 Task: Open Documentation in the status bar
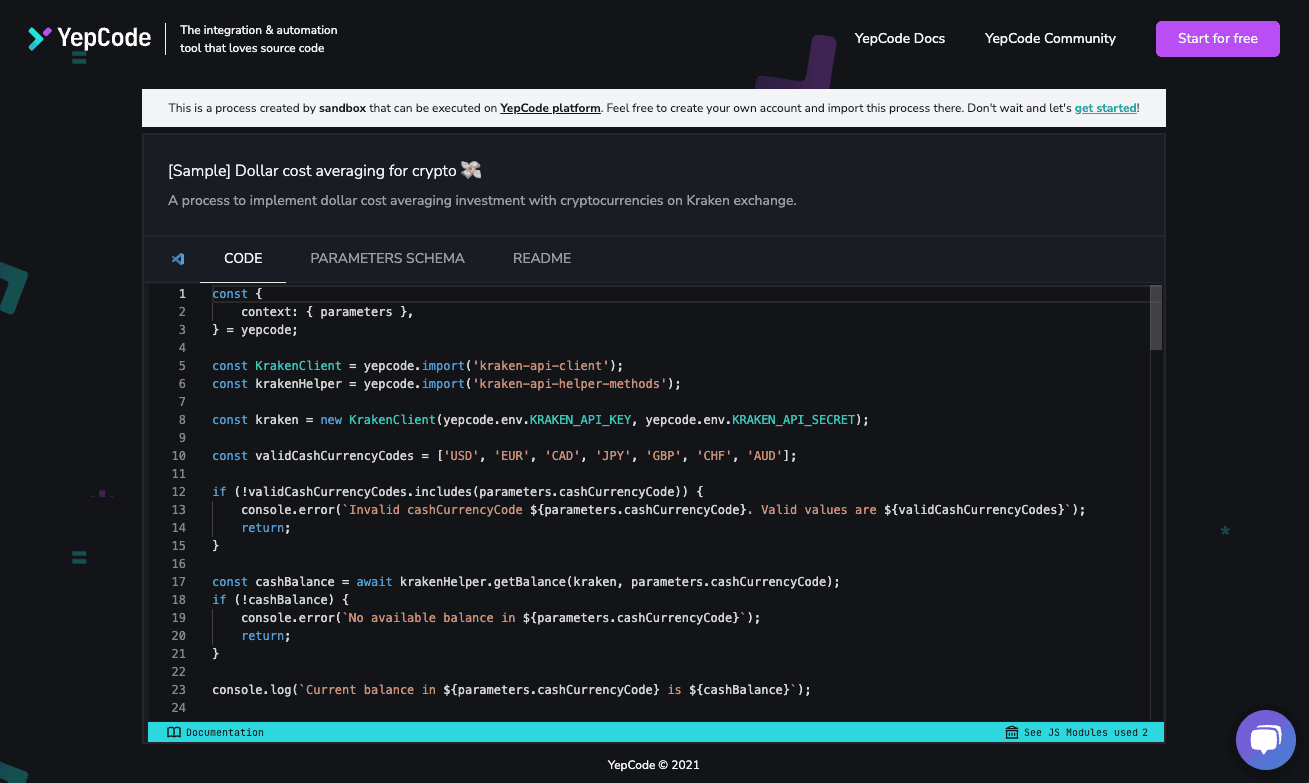click(x=216, y=732)
